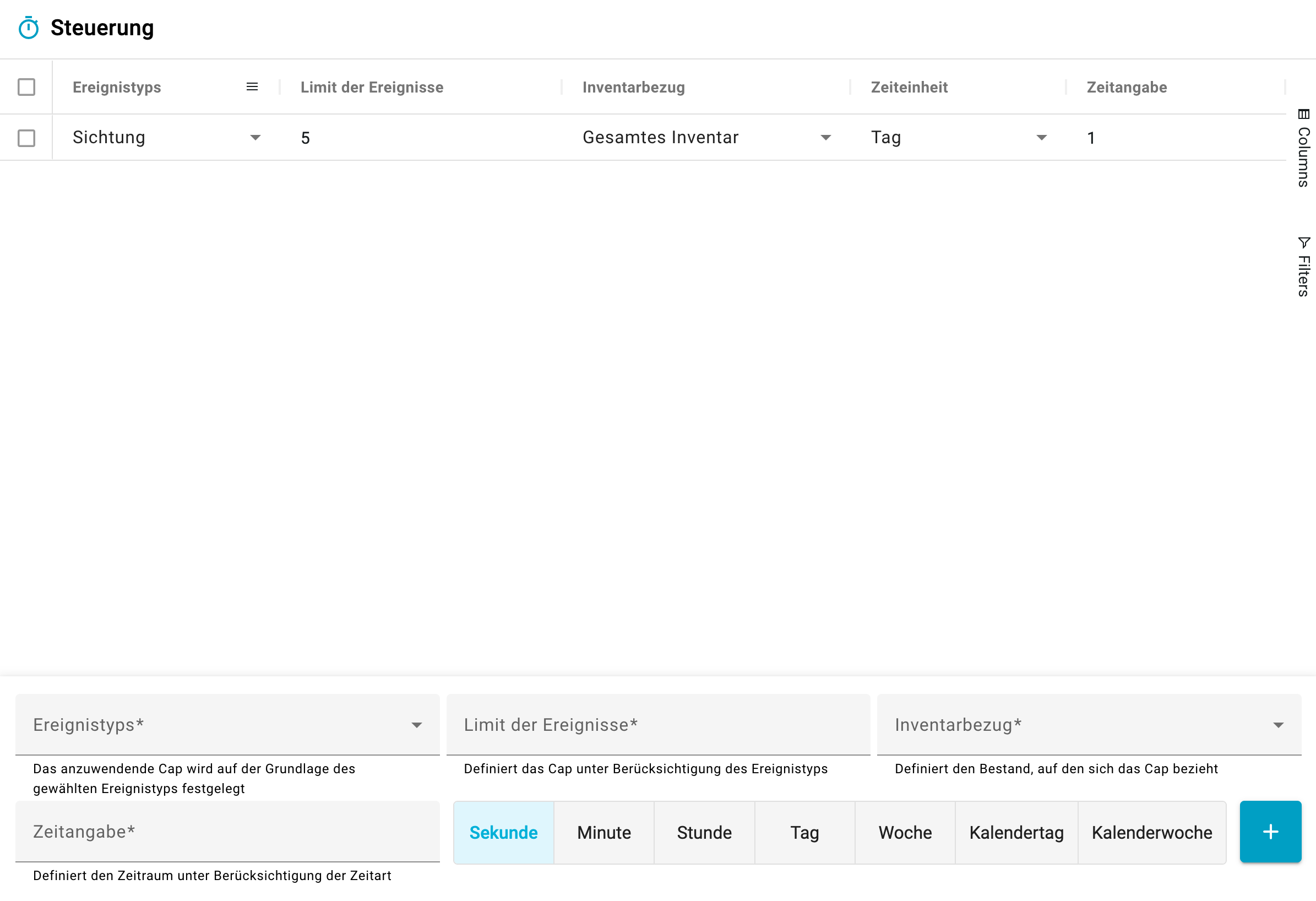Select the Stunde unit button
The height and width of the screenshot is (901, 1316).
(x=704, y=833)
